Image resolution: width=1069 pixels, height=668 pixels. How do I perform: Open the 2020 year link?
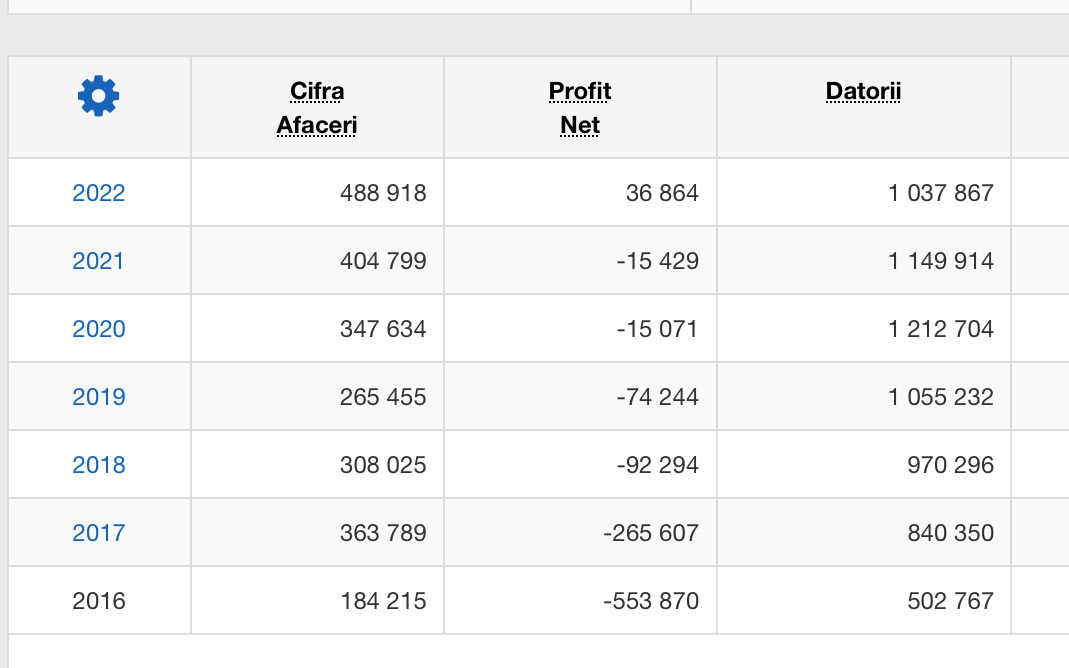(x=99, y=329)
